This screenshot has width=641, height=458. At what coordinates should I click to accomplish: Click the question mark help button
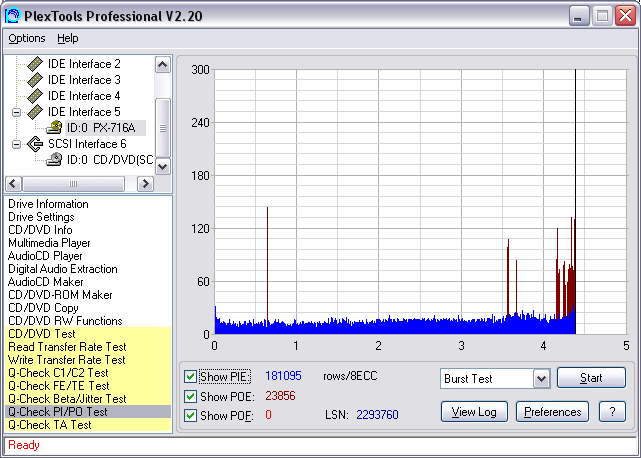[x=612, y=412]
